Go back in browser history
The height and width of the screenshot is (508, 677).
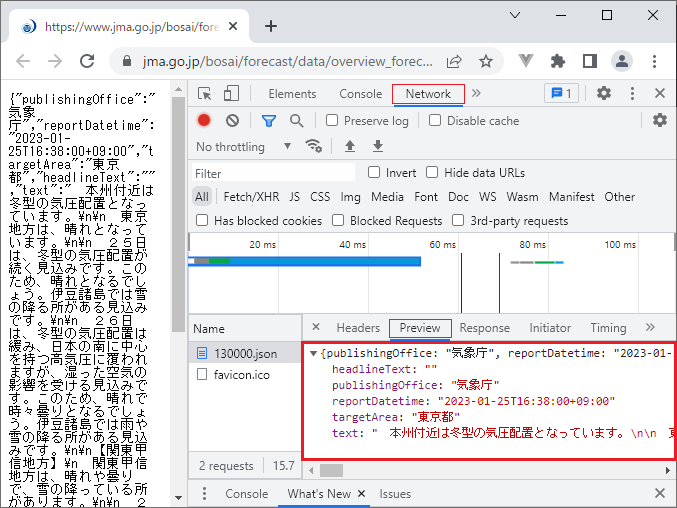[x=23, y=61]
